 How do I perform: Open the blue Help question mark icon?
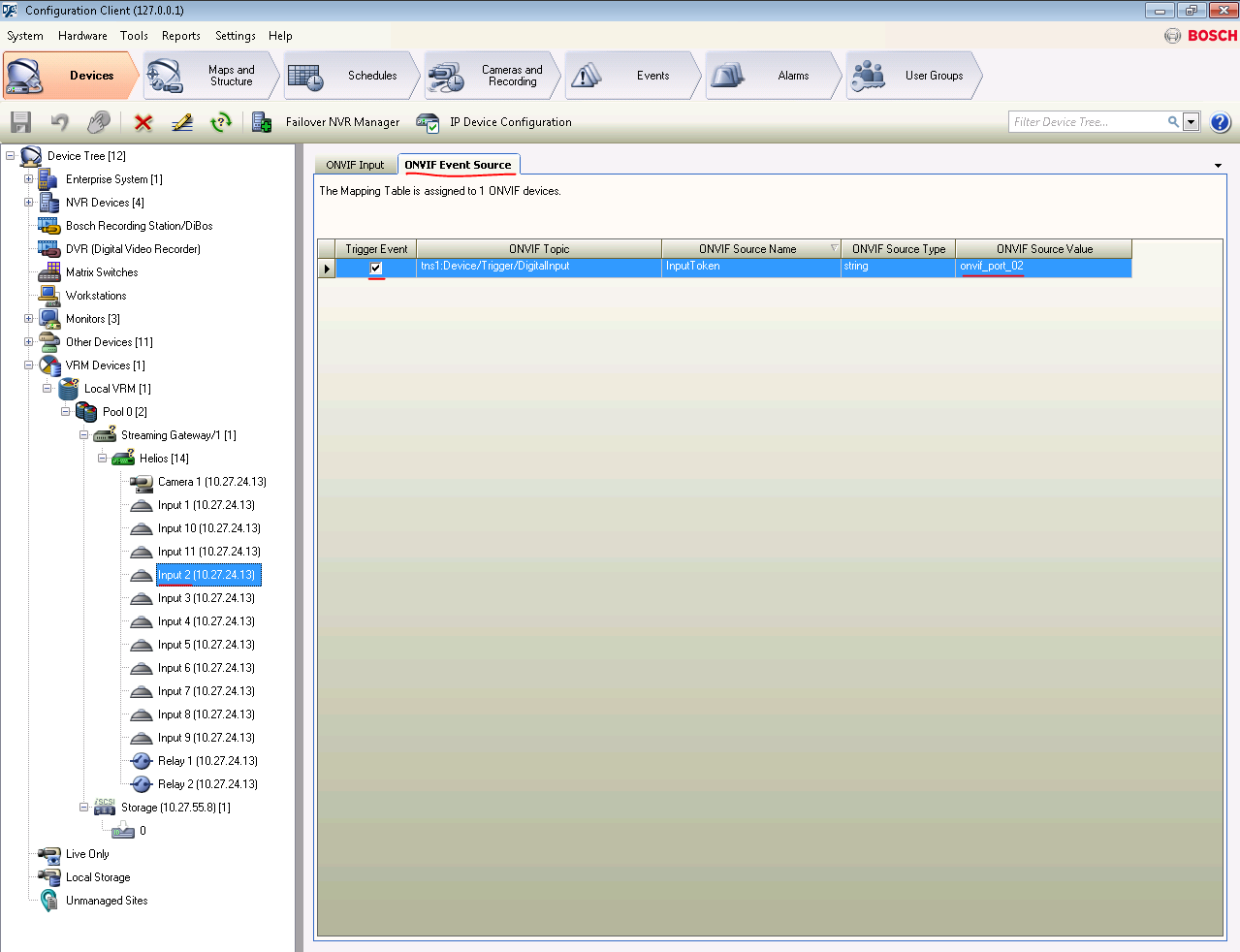click(1221, 122)
